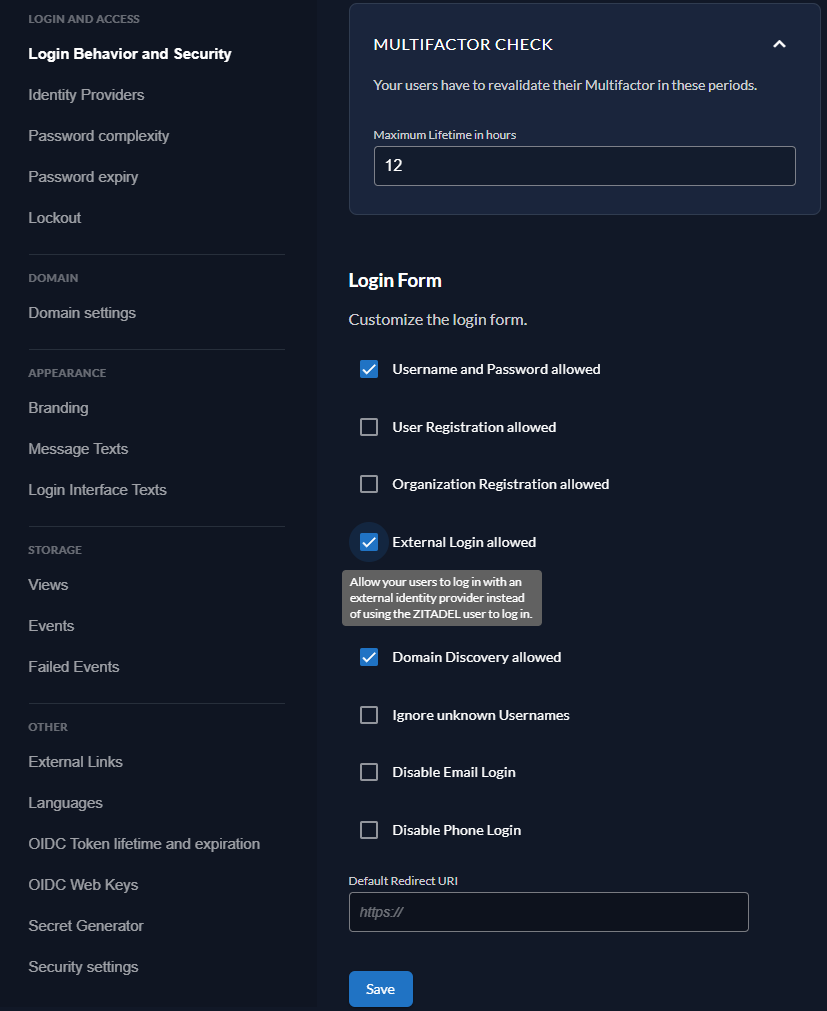Viewport: 827px width, 1011px height.
Task: Tick the Disable Phone Login checkbox
Action: coord(369,830)
